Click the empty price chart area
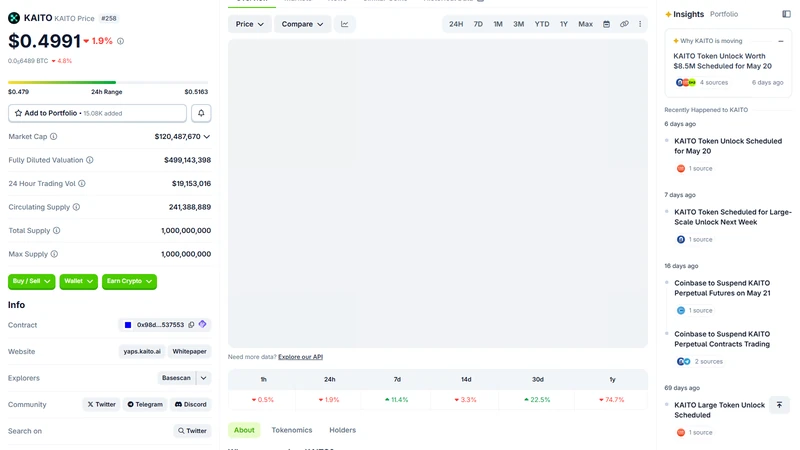This screenshot has width=800, height=450. [438, 194]
